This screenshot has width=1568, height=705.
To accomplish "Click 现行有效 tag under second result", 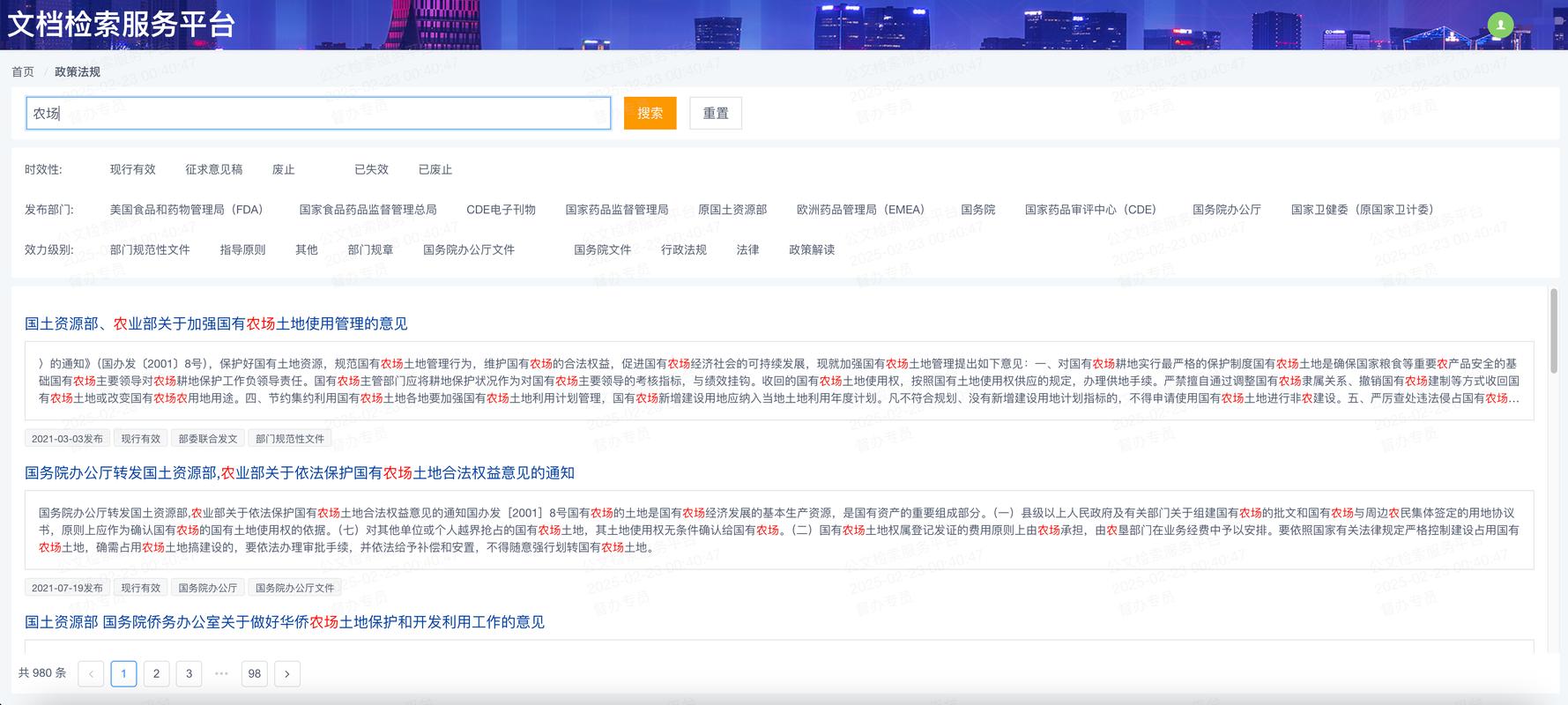I will pyautogui.click(x=141, y=587).
